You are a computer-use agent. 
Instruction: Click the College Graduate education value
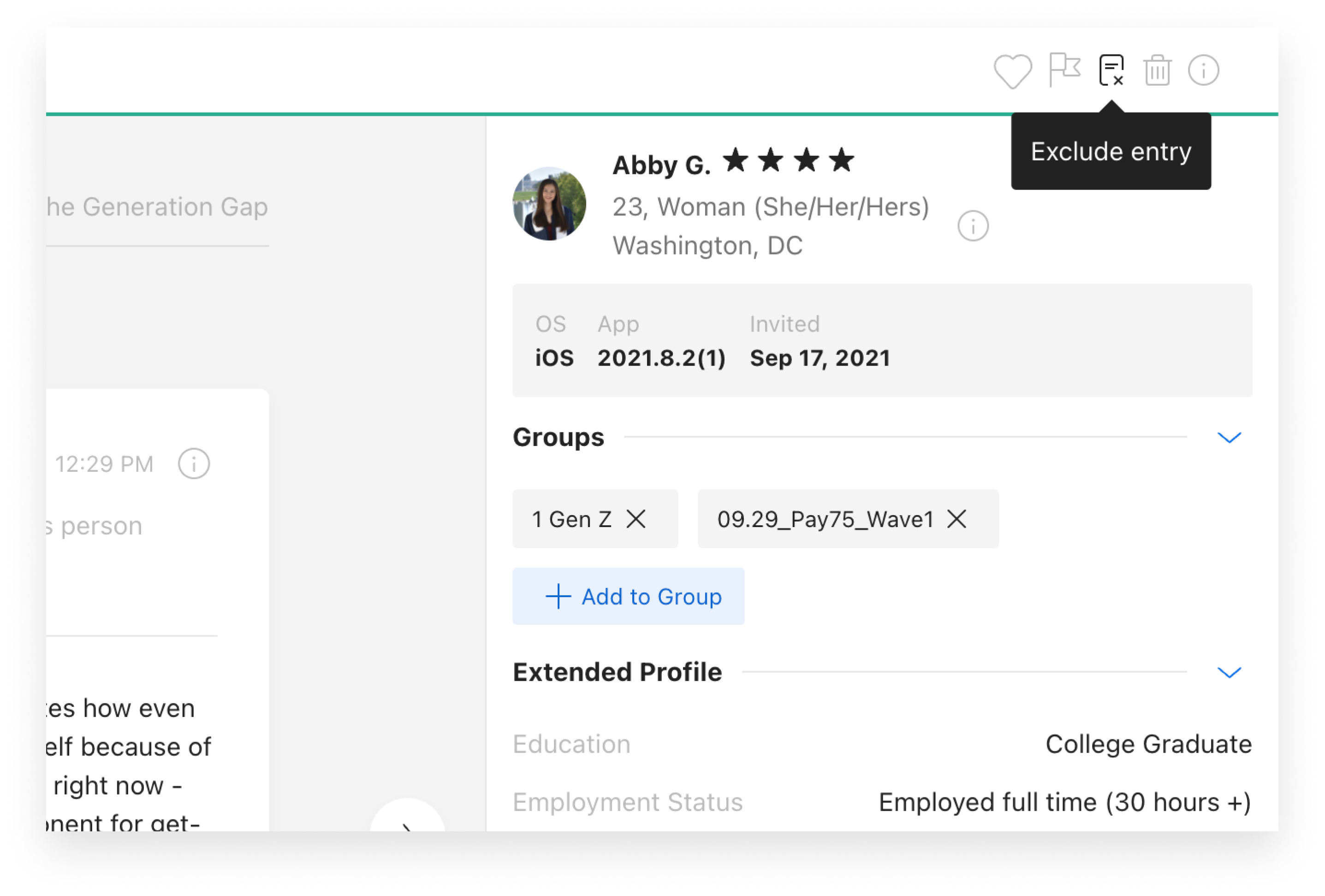coord(1148,744)
